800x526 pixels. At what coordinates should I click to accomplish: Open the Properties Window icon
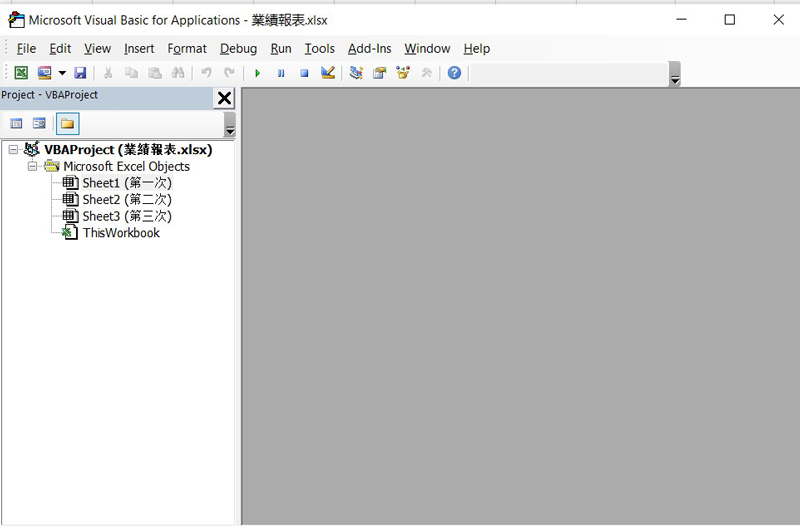[380, 73]
